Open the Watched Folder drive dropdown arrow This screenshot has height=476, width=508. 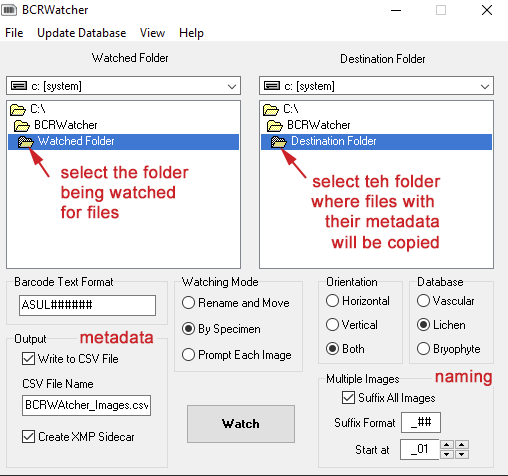click(232, 86)
